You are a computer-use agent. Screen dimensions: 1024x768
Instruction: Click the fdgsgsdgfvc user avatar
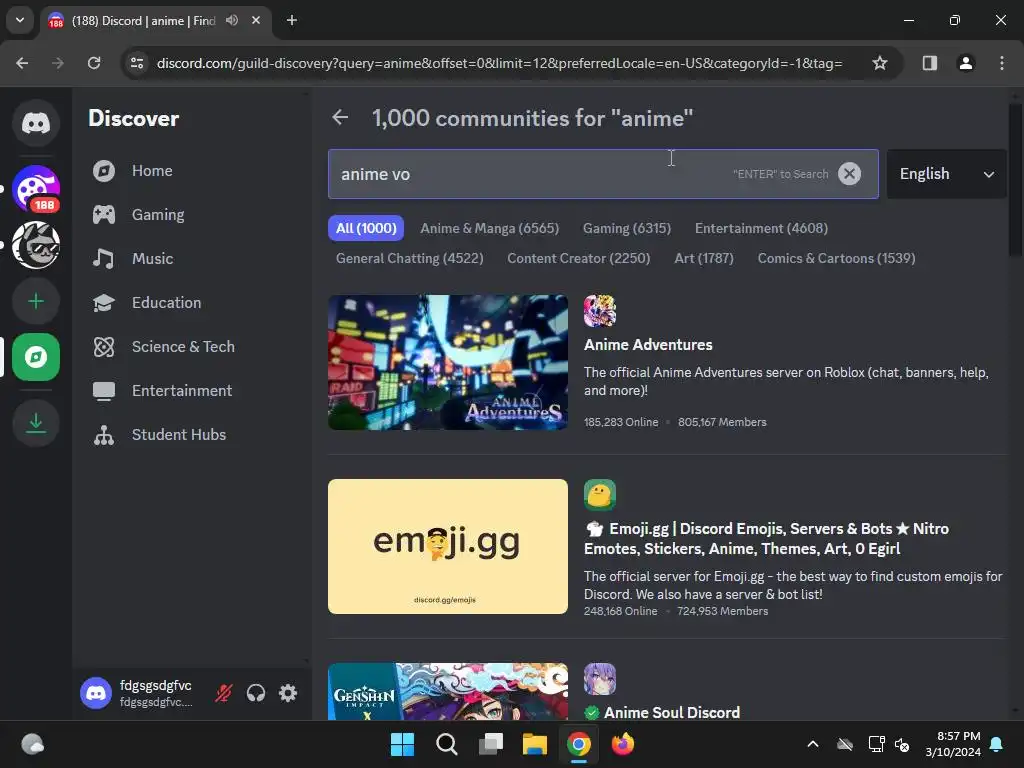pyautogui.click(x=96, y=693)
